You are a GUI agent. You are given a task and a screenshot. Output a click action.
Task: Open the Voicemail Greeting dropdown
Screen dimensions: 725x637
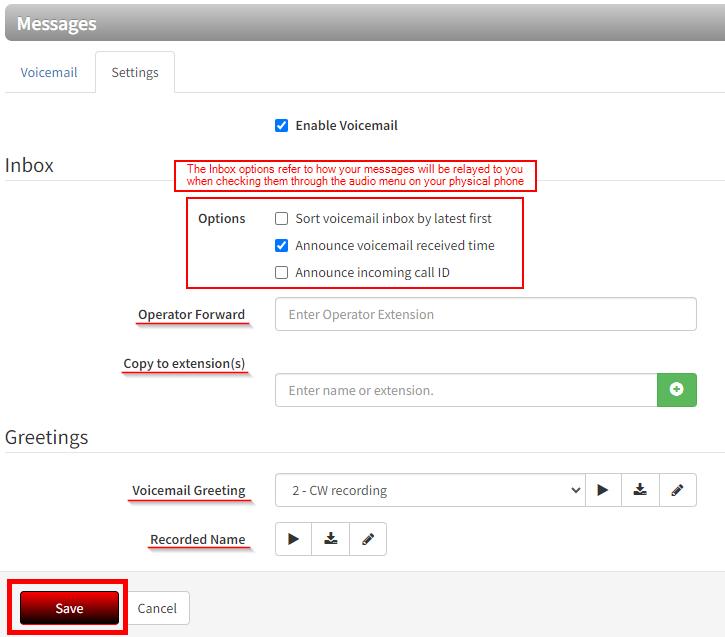pos(430,490)
